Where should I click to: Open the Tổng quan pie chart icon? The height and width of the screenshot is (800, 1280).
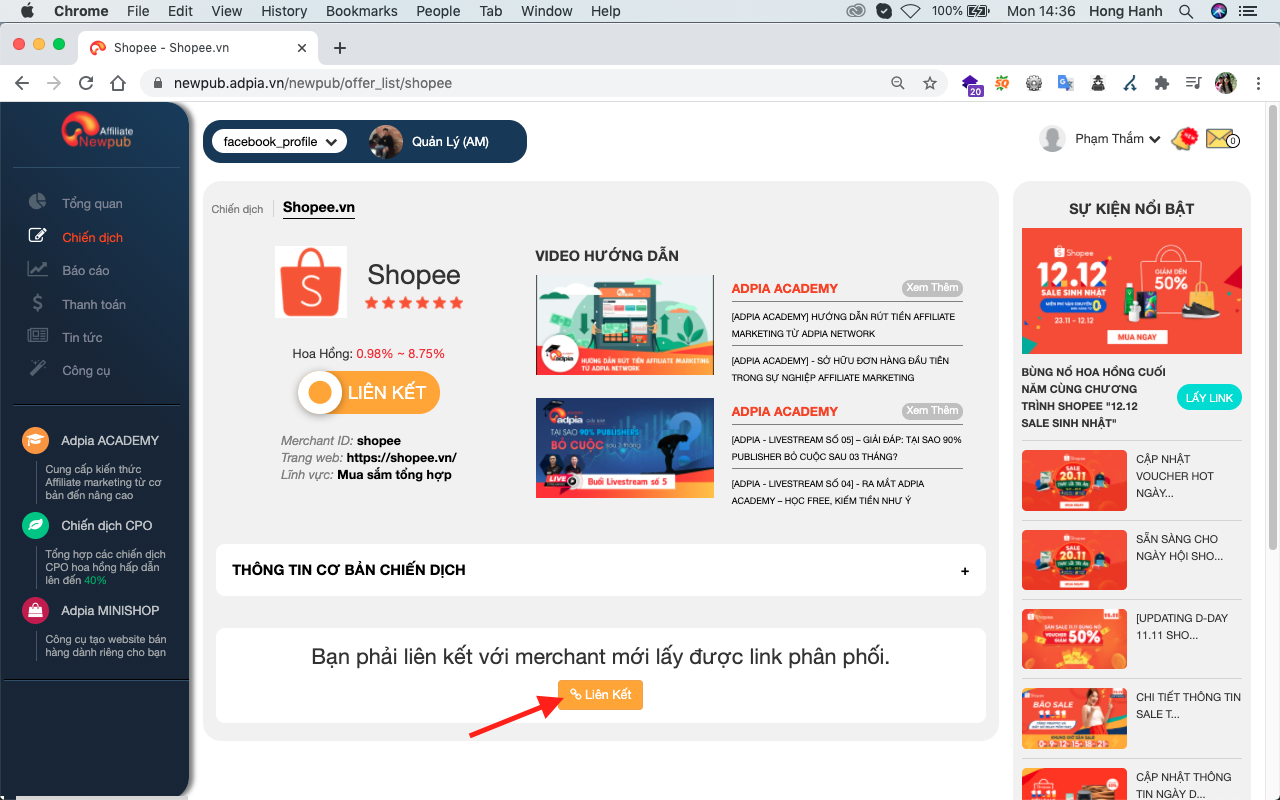point(37,202)
